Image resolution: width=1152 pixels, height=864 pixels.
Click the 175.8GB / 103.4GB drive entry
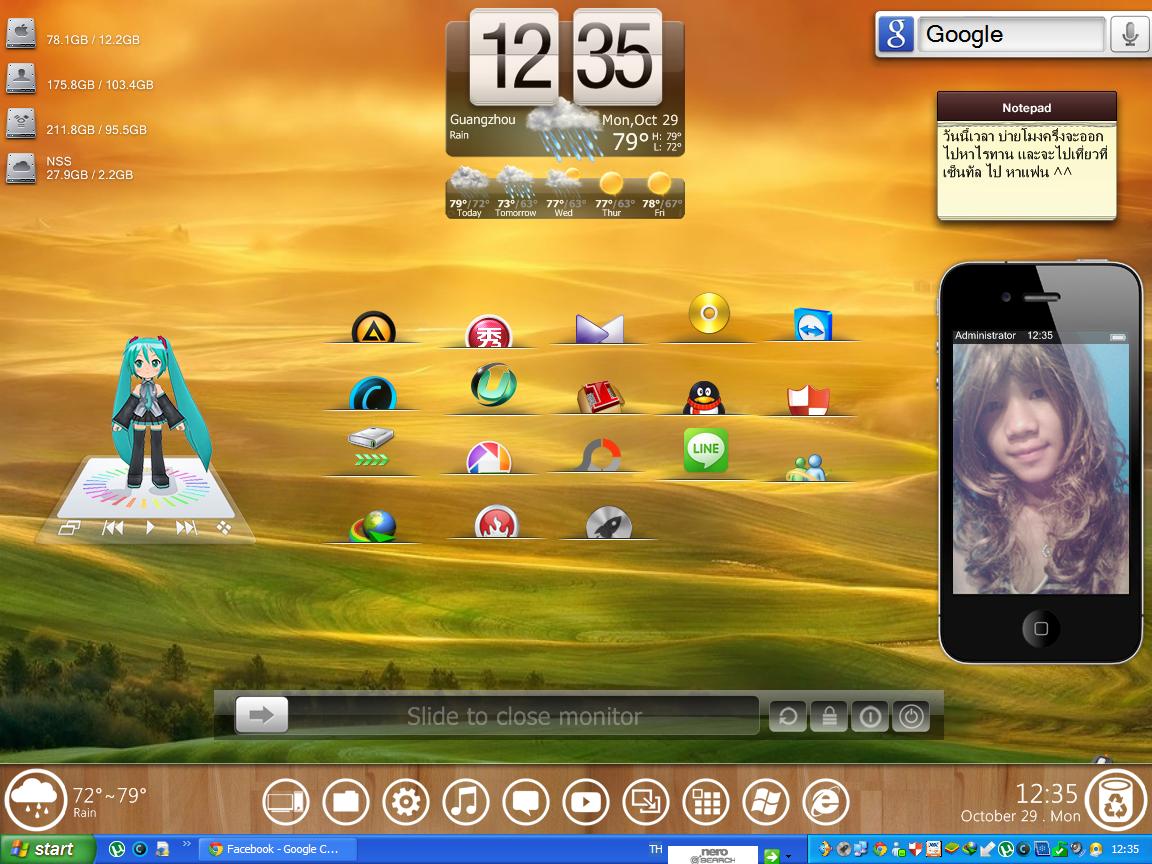(x=80, y=80)
